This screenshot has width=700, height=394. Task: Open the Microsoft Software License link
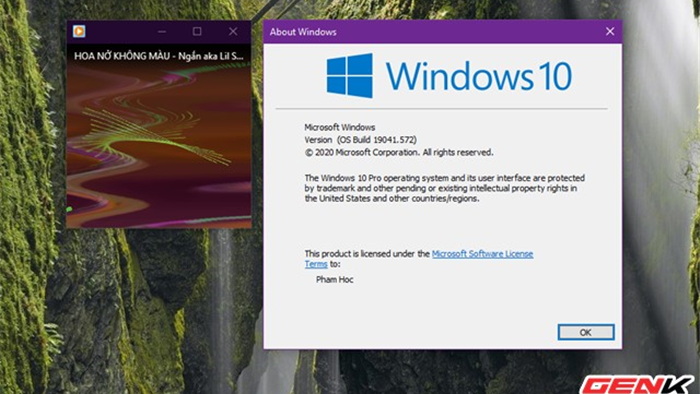pos(482,254)
